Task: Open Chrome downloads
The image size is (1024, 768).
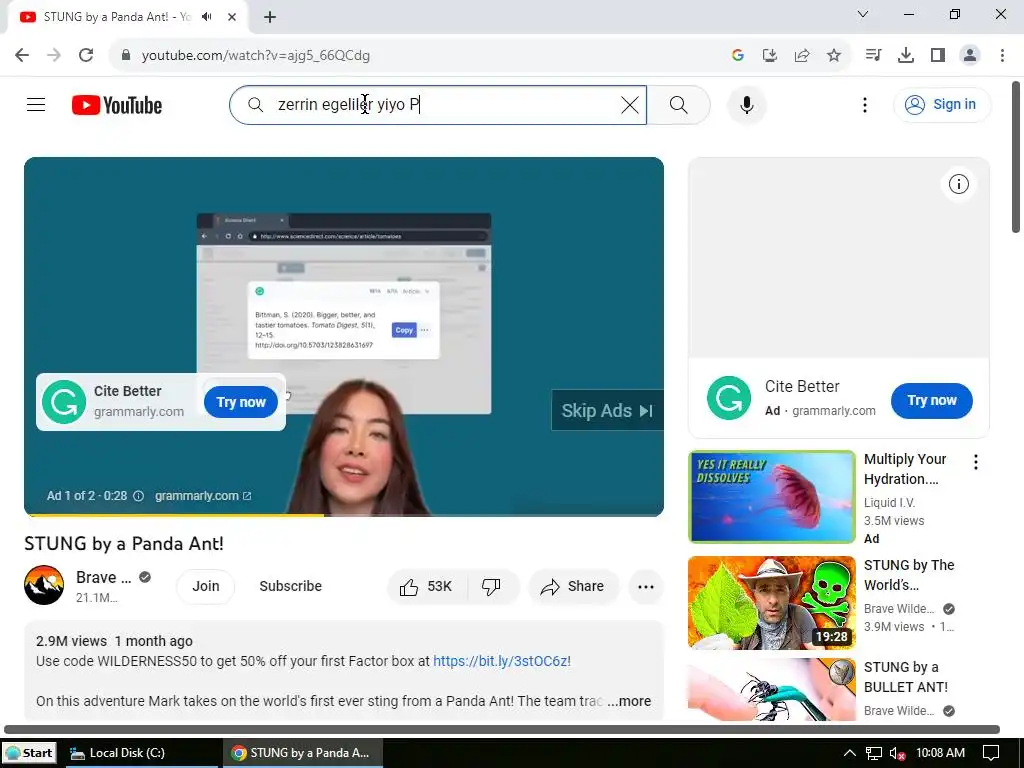Action: coord(906,55)
